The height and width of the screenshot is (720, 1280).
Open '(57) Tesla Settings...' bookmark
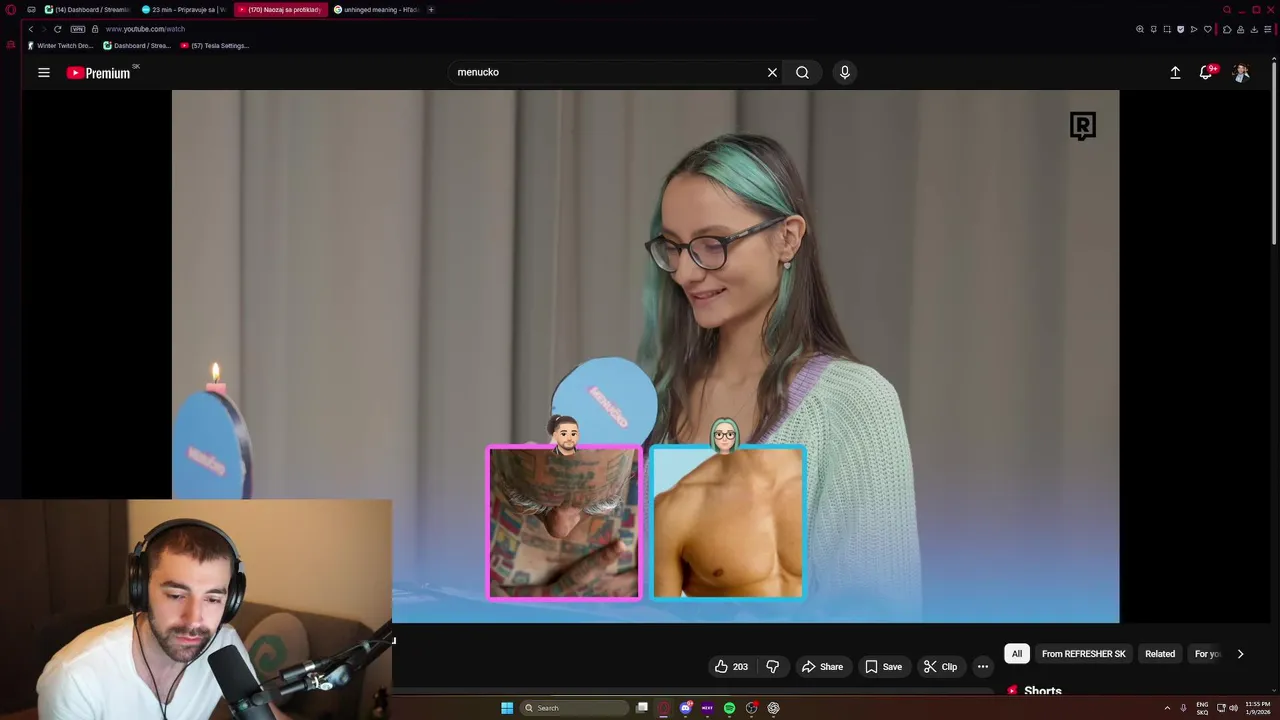[x=215, y=45]
